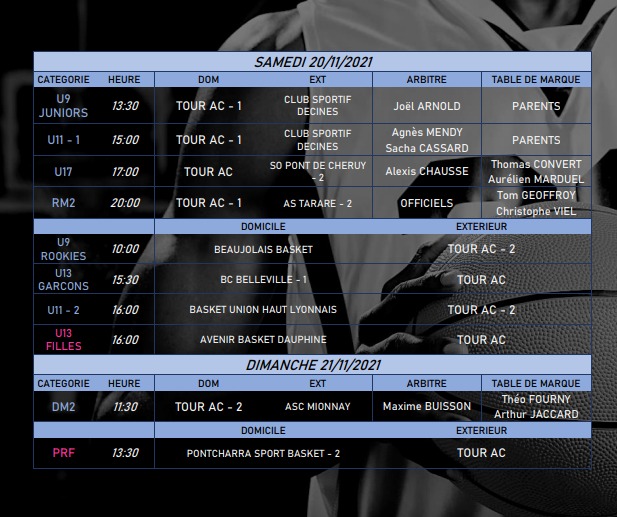The height and width of the screenshot is (517, 617).
Task: Select 'TOUR AC' in the PRF row
Action: tap(481, 453)
